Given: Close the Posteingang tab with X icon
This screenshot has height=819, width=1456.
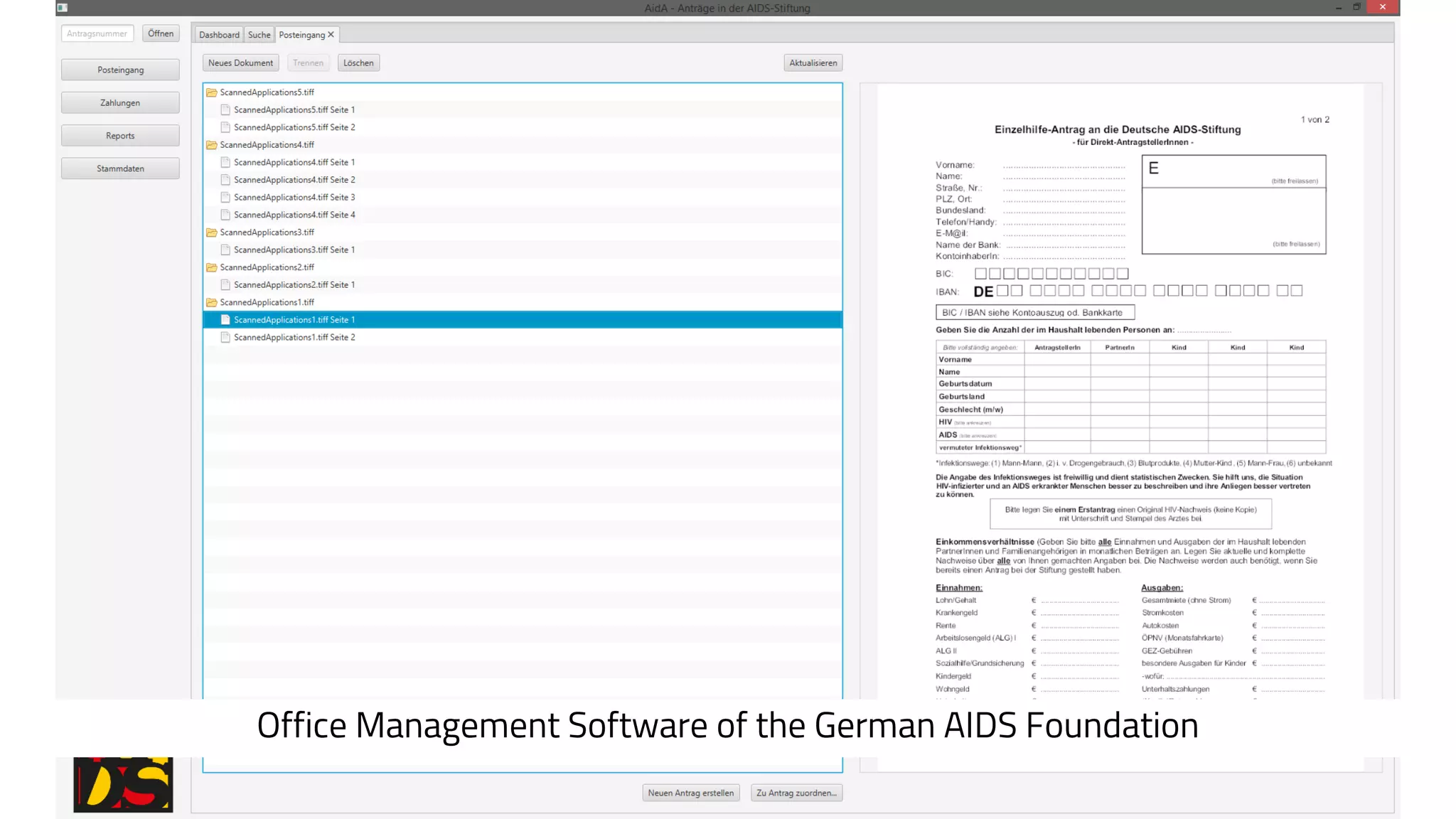Looking at the screenshot, I should tap(331, 35).
